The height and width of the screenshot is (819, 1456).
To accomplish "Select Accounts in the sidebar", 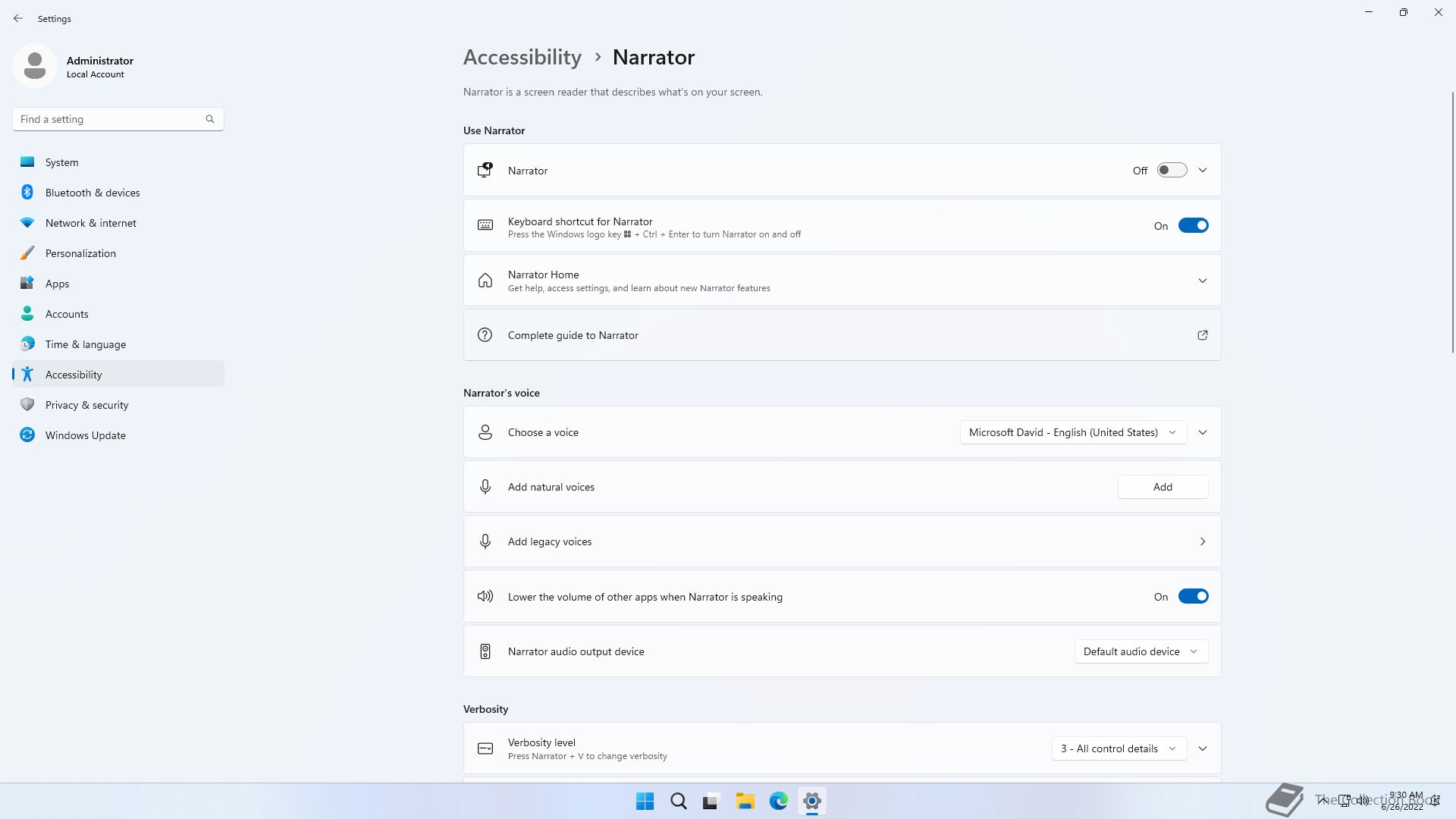I will [118, 314].
